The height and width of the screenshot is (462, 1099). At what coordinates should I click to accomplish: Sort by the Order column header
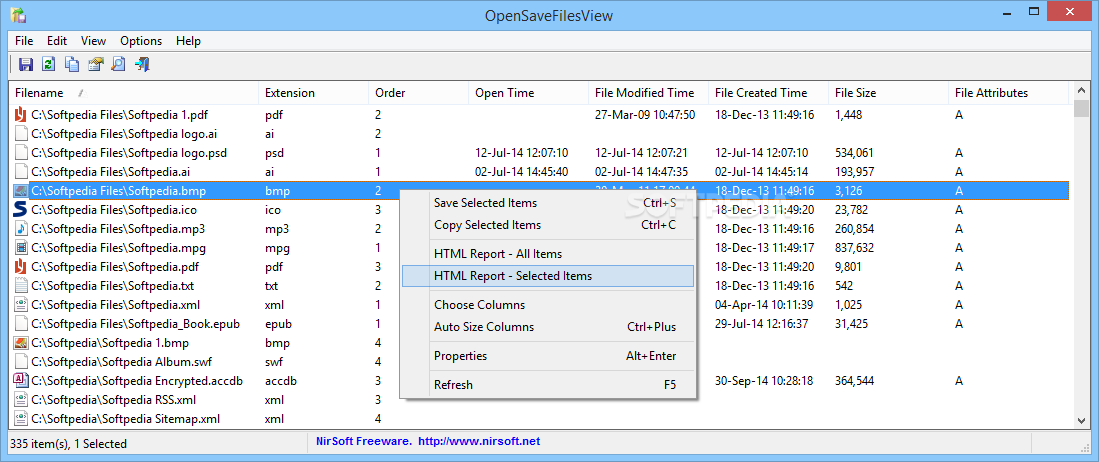tap(418, 93)
